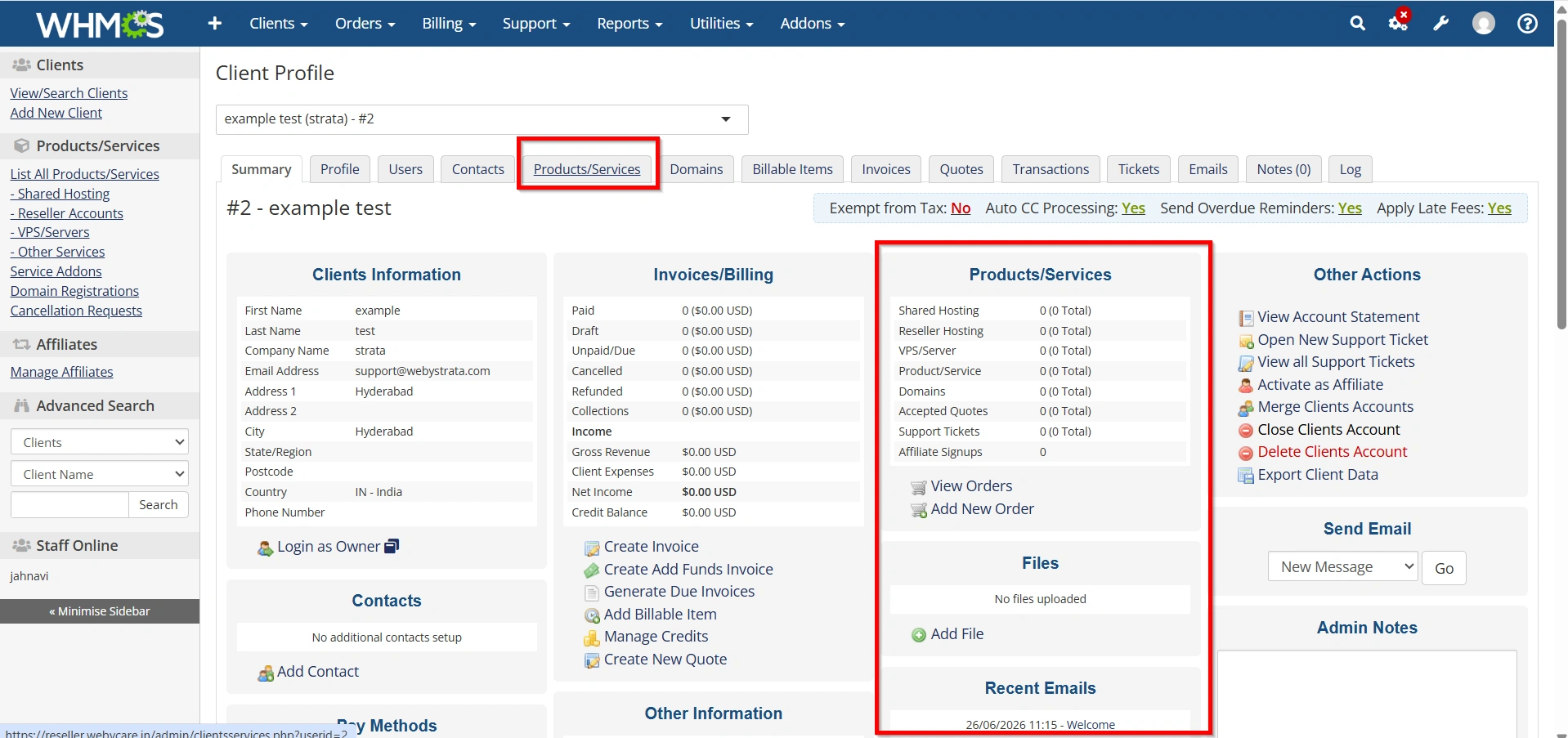Click the Export Client Data icon
This screenshot has width=1568, height=738.
(1246, 476)
